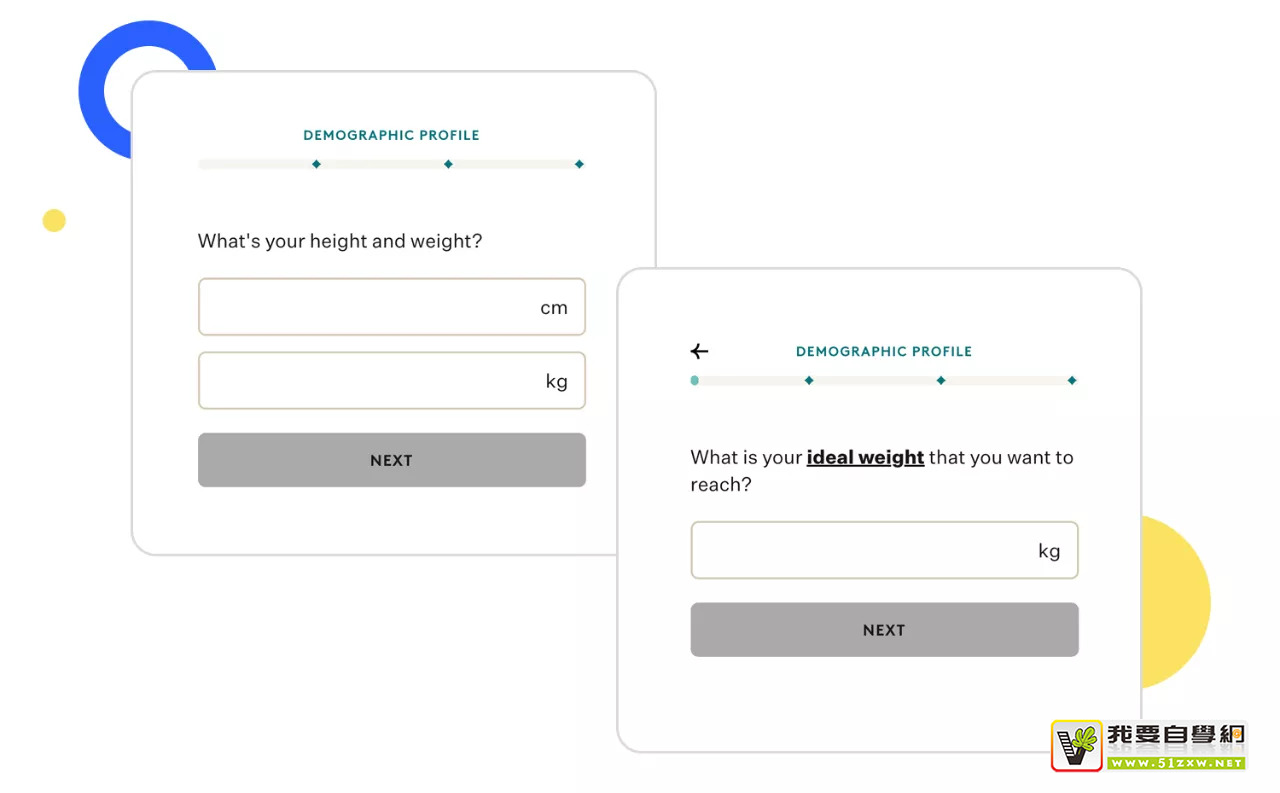
Task: Click first diamond marker on height card progress bar
Action: [x=316, y=164]
